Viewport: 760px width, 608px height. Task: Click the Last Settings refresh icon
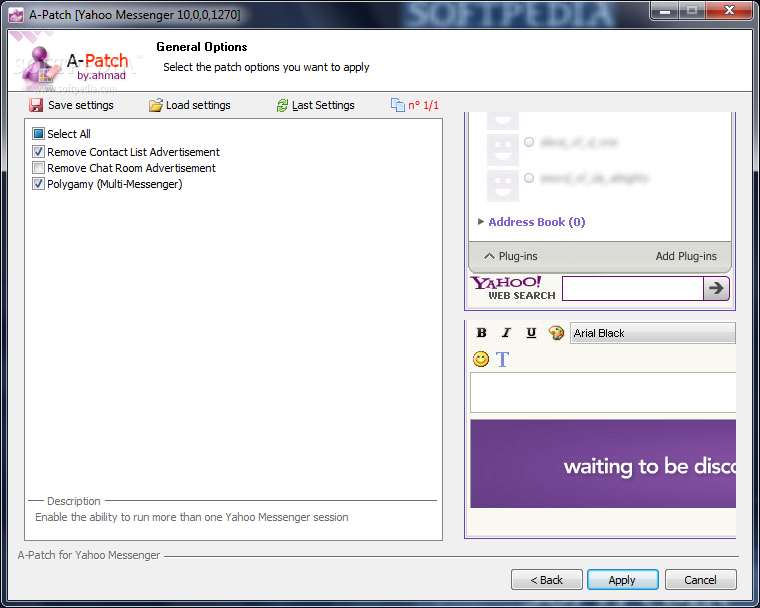282,105
